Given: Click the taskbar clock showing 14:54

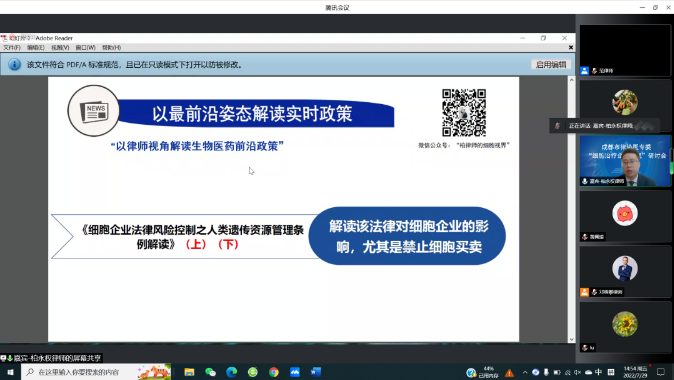Looking at the screenshot, I should (635, 372).
